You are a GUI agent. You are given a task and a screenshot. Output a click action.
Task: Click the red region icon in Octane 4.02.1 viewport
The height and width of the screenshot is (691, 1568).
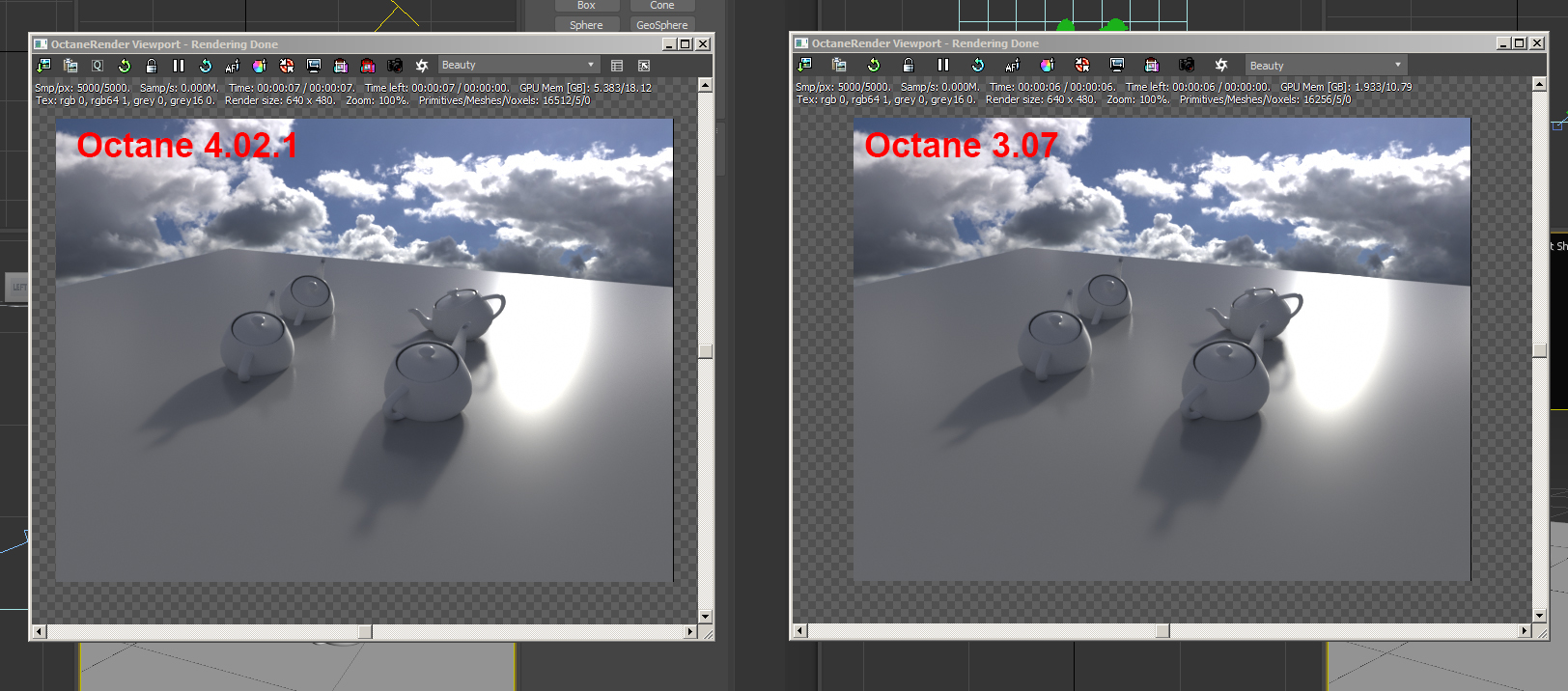point(368,66)
